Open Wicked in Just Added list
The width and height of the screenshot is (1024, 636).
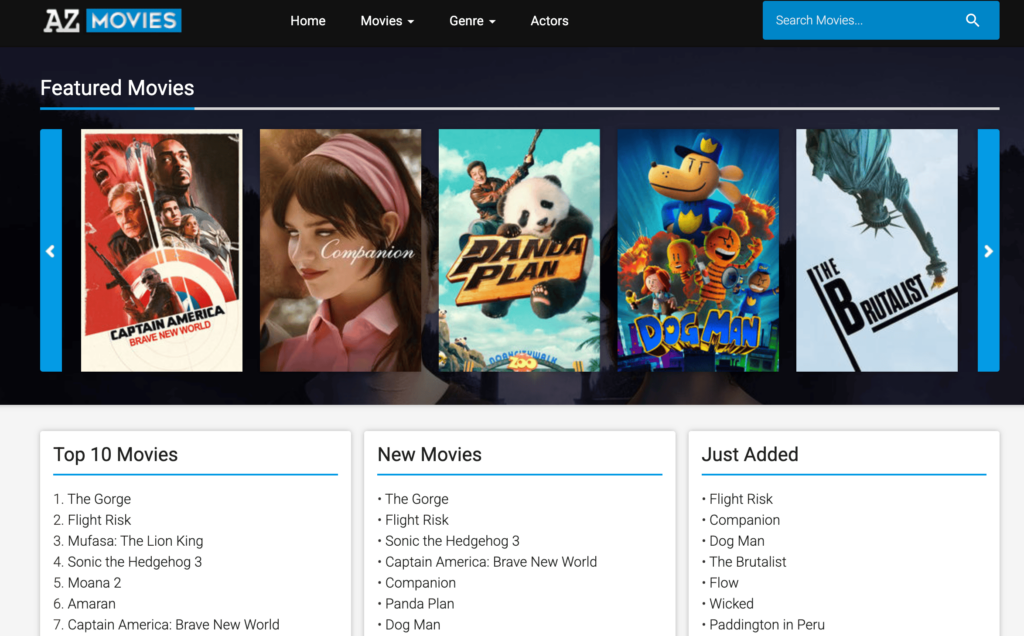click(x=731, y=603)
